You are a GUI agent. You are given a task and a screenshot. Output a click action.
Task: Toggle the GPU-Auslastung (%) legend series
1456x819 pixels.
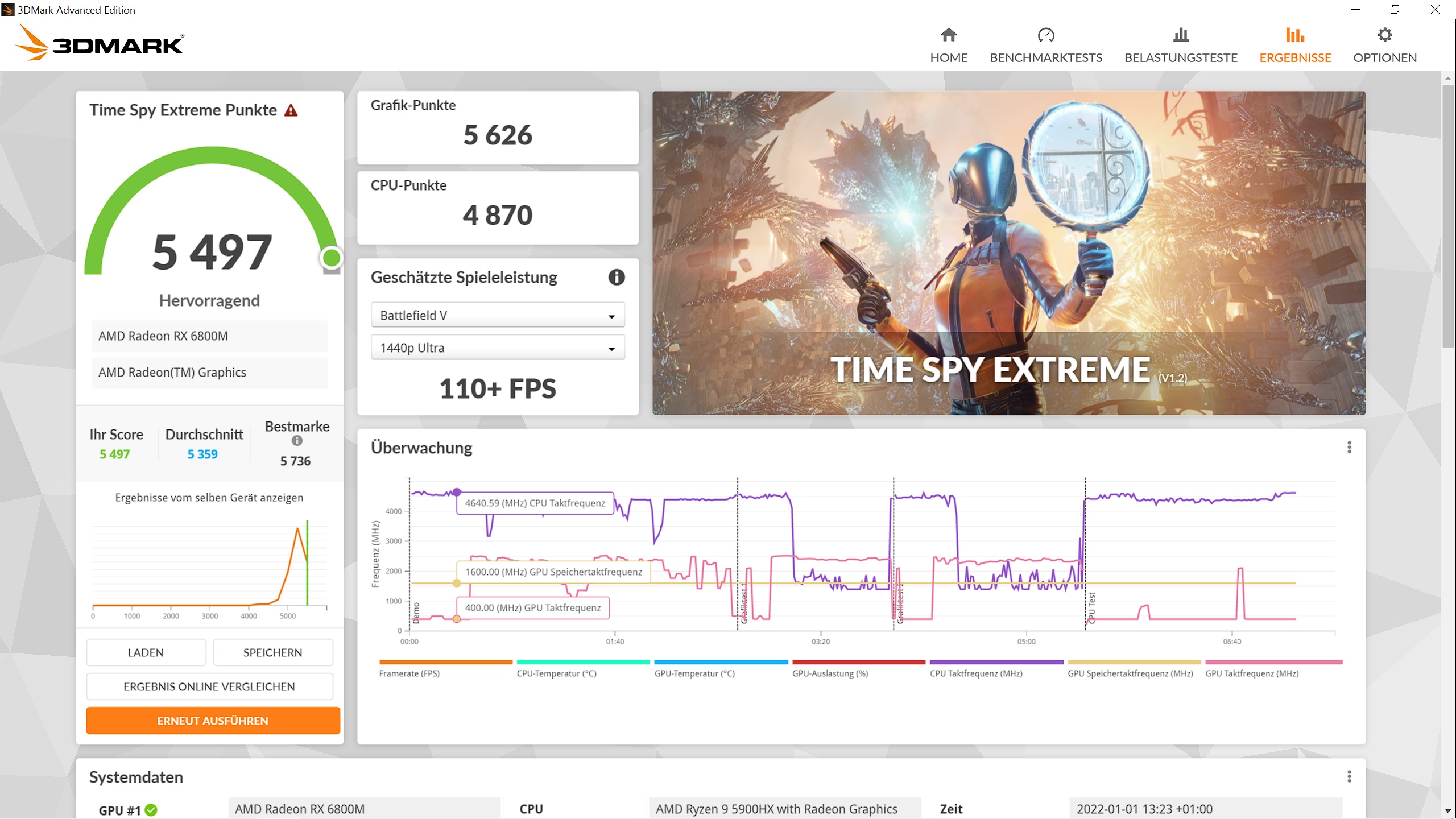coord(830,673)
